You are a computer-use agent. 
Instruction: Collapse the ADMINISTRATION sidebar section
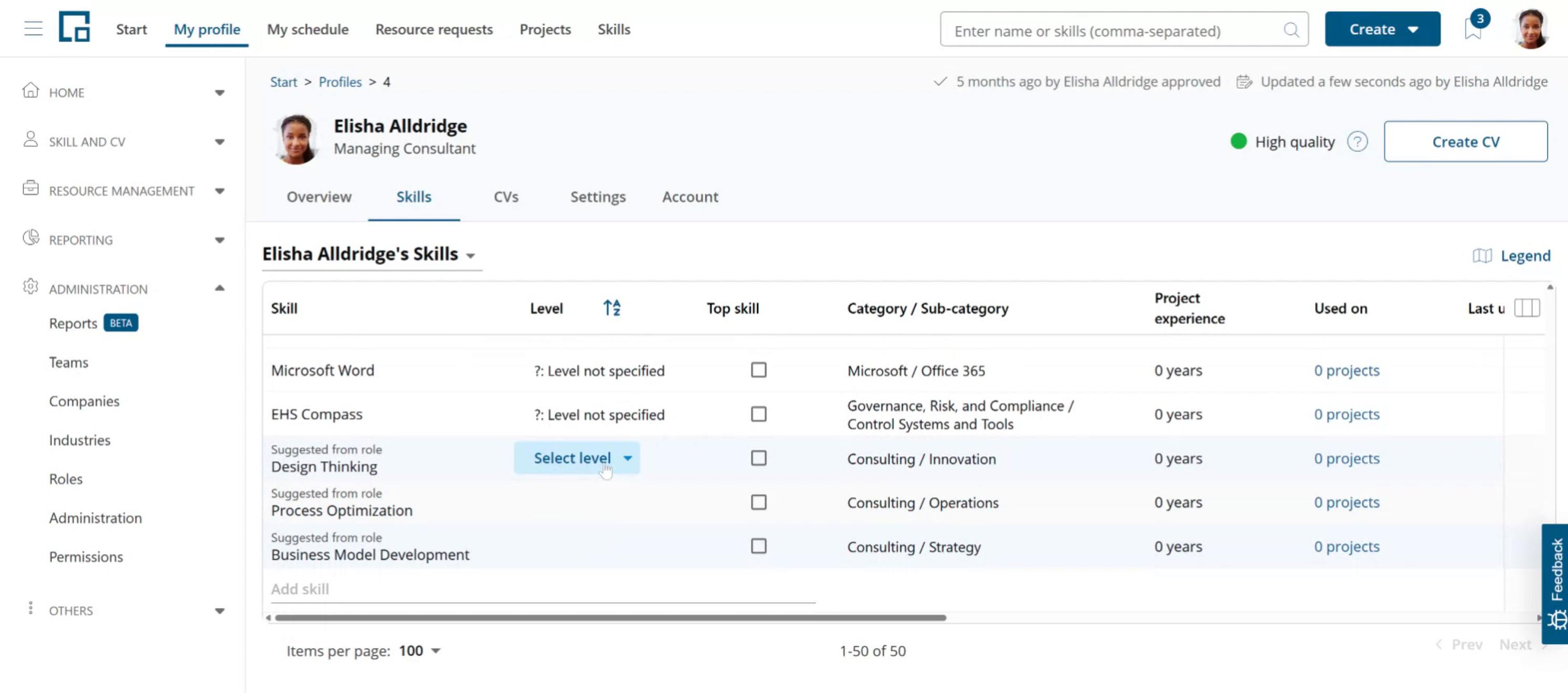click(x=220, y=289)
